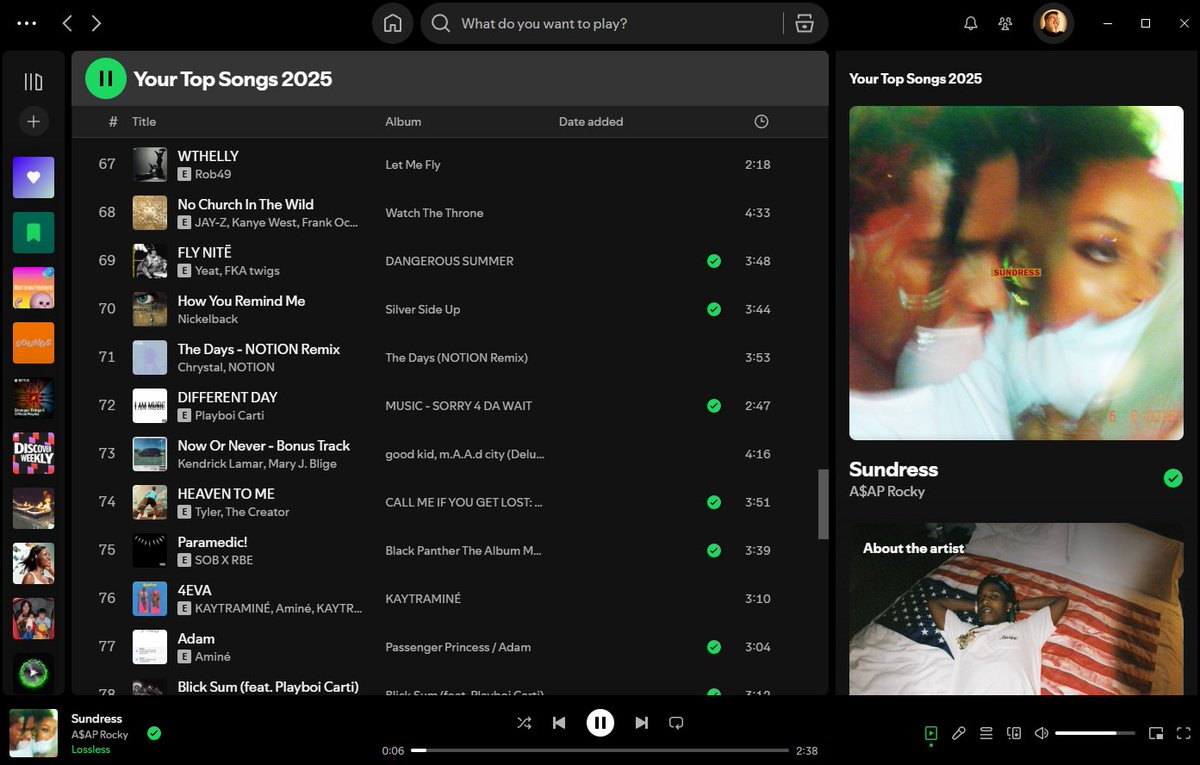Sort by Date added column header
The image size is (1200, 765).
pyautogui.click(x=591, y=122)
